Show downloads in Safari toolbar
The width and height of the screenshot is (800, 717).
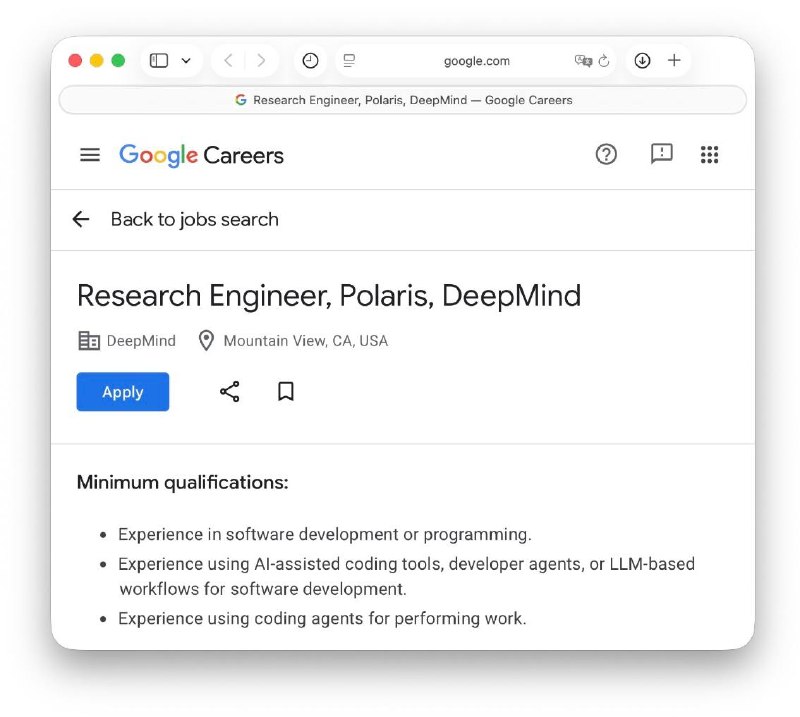tap(642, 61)
